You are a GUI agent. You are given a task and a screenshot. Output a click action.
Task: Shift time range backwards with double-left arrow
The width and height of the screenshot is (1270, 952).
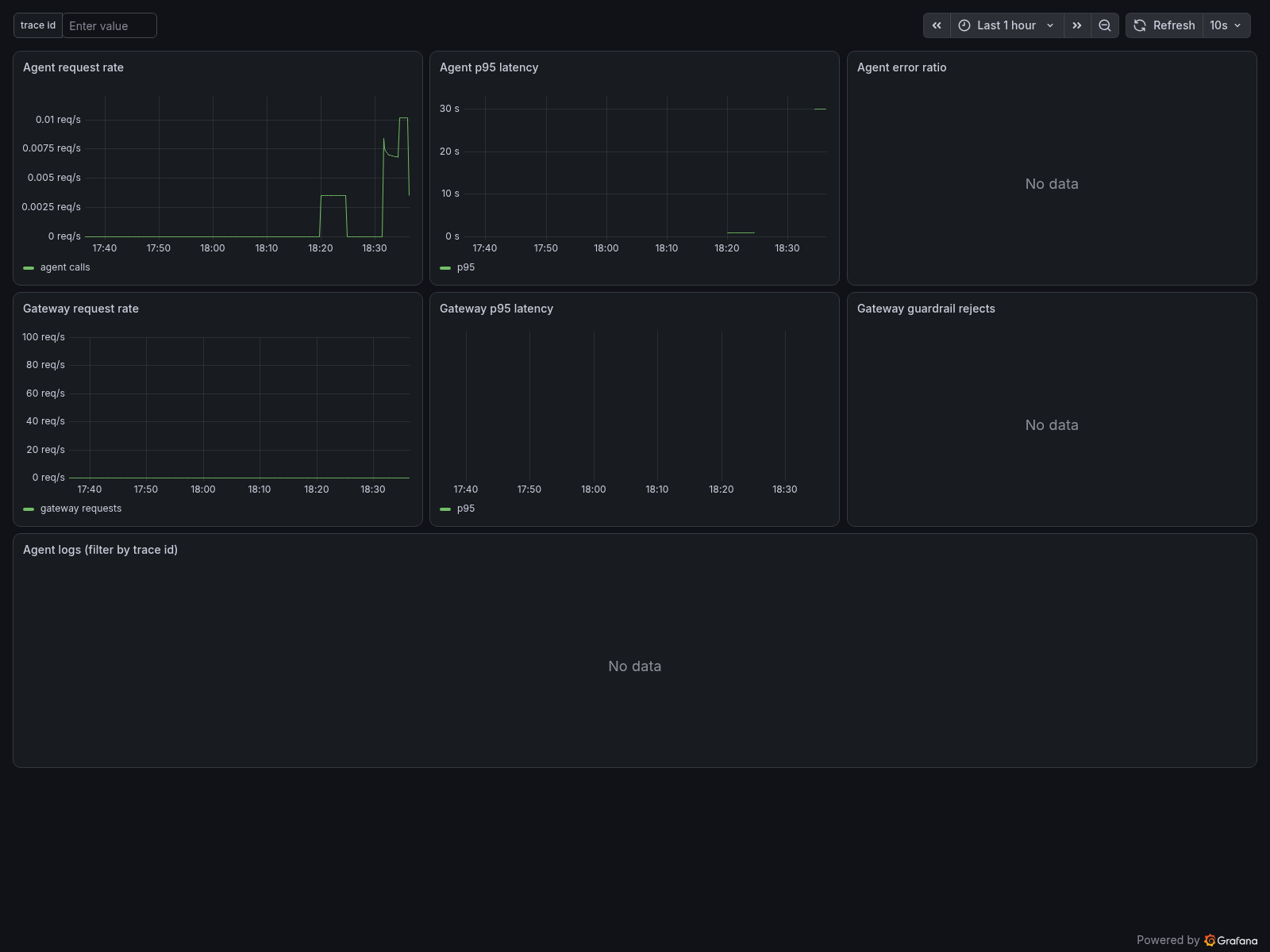[x=937, y=25]
